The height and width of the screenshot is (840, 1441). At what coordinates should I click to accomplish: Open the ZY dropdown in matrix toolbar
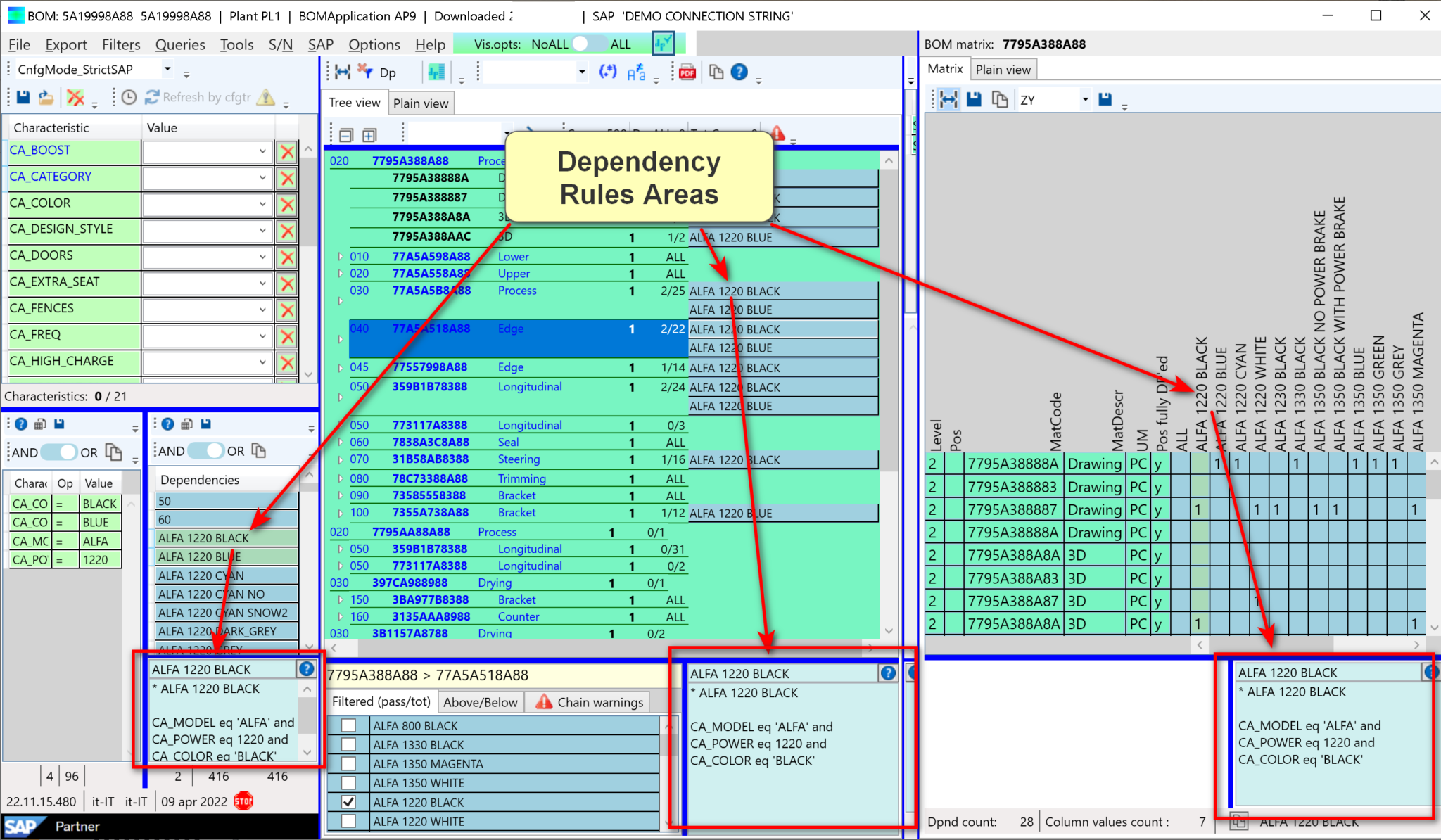pyautogui.click(x=1085, y=99)
